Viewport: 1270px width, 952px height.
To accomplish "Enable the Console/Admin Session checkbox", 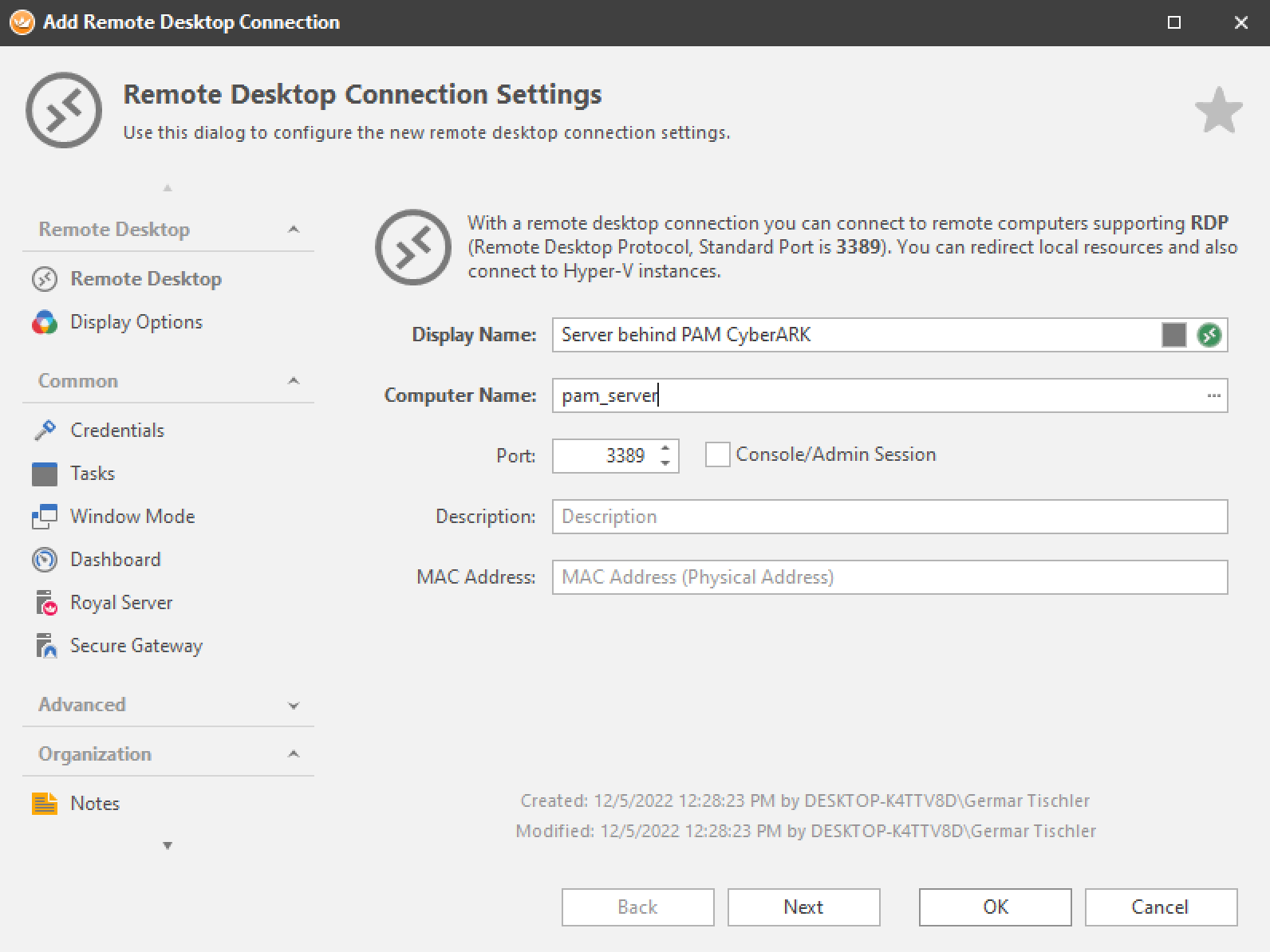I will [x=717, y=454].
